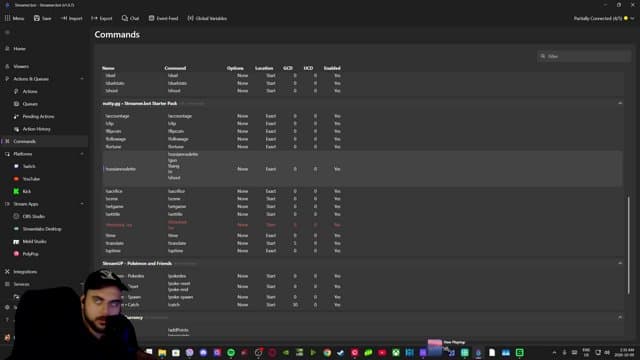Viewport: 640px width, 360px height.
Task: Toggle the sidebar collapse icon above Home
Action: [7, 32]
